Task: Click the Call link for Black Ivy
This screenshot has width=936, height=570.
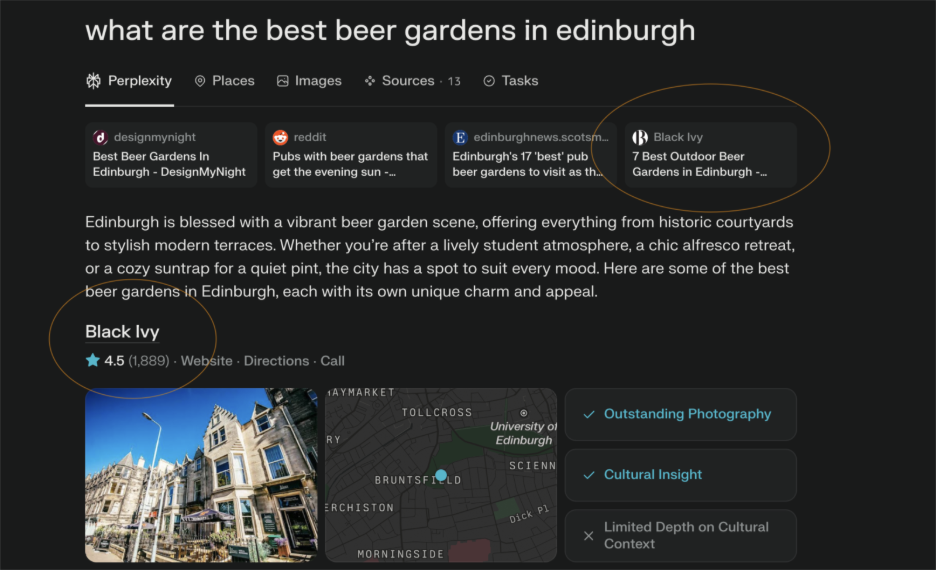Action: click(332, 361)
